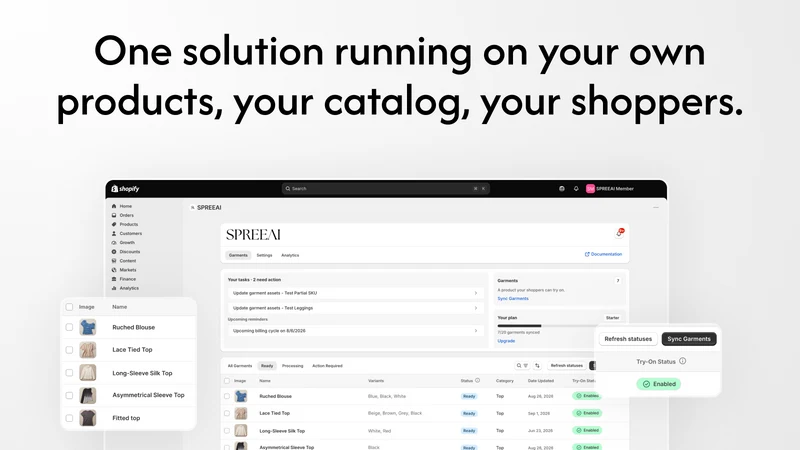Click the 'Beige, Brown, Grey, Black' variants cell
The height and width of the screenshot is (450, 800).
coord(395,413)
